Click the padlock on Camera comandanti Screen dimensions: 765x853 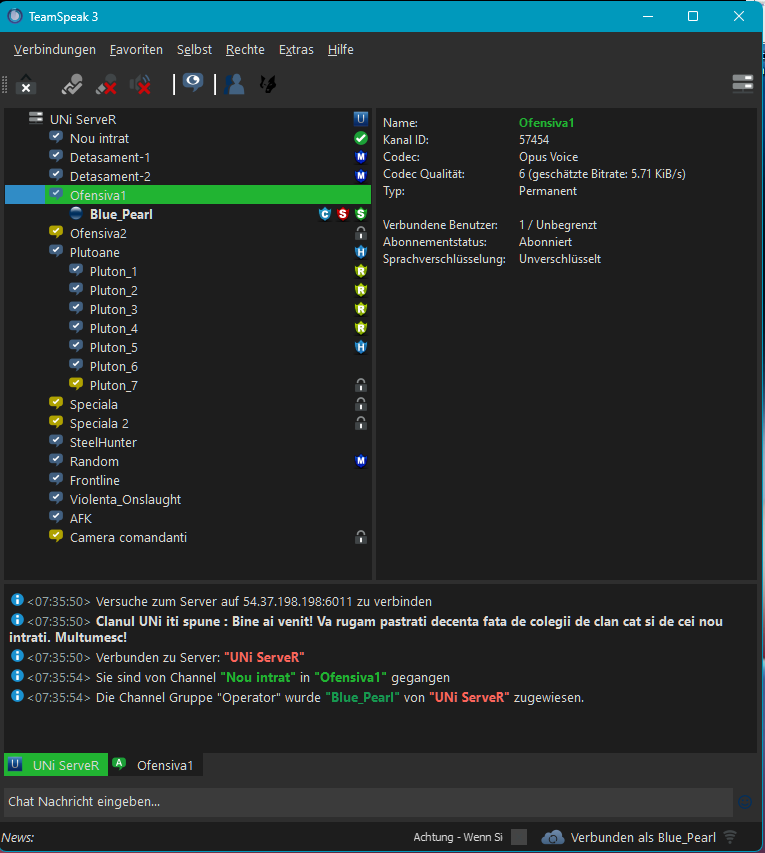[x=361, y=537]
